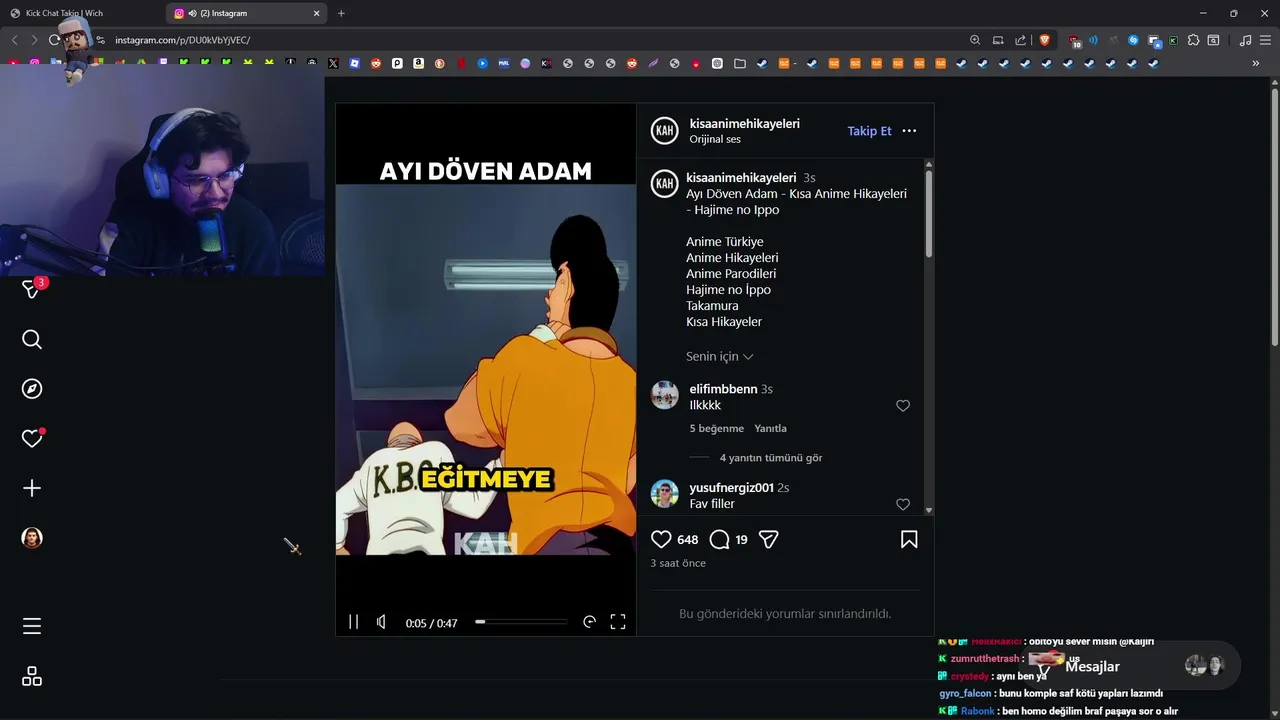The image size is (1280, 720).
Task: Toggle the browser sidebar panel icon
Action: [x=1213, y=40]
